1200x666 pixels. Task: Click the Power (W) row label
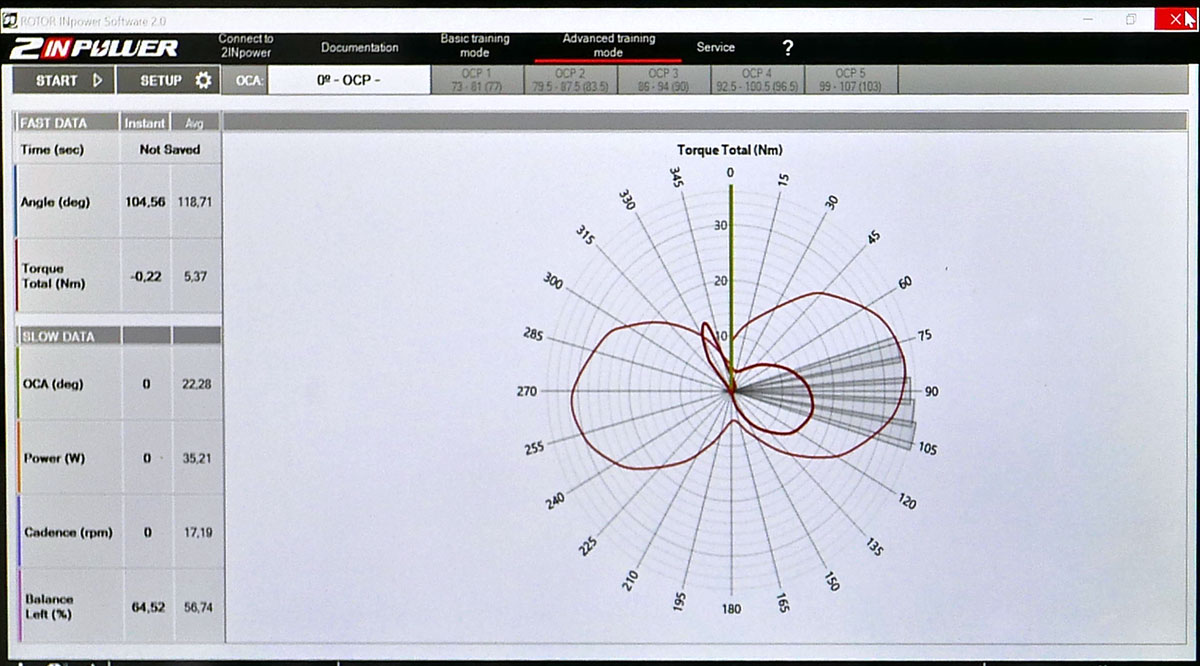point(54,458)
